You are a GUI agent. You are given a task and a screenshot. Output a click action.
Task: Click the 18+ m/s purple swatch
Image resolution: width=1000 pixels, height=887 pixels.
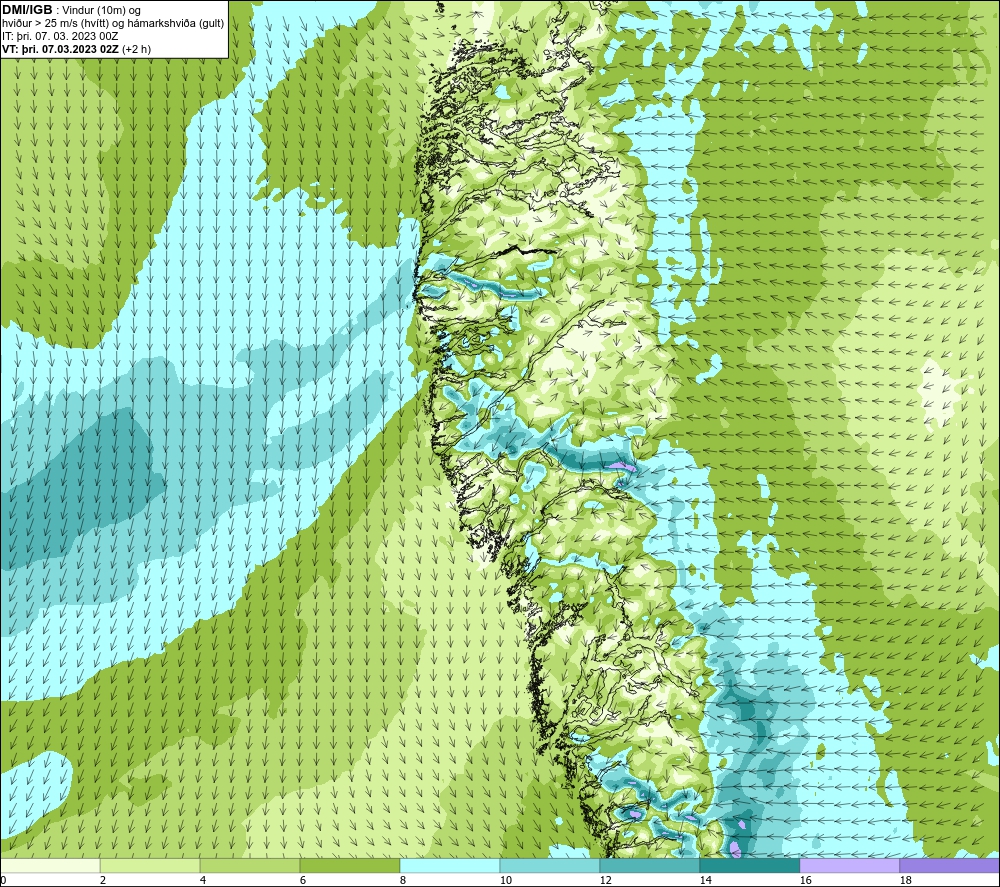[950, 865]
